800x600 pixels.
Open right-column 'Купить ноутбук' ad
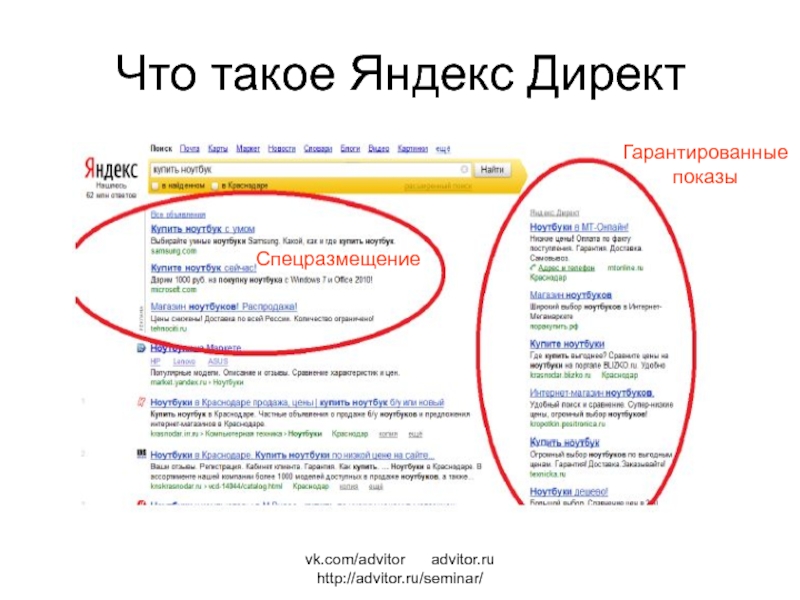tap(564, 442)
